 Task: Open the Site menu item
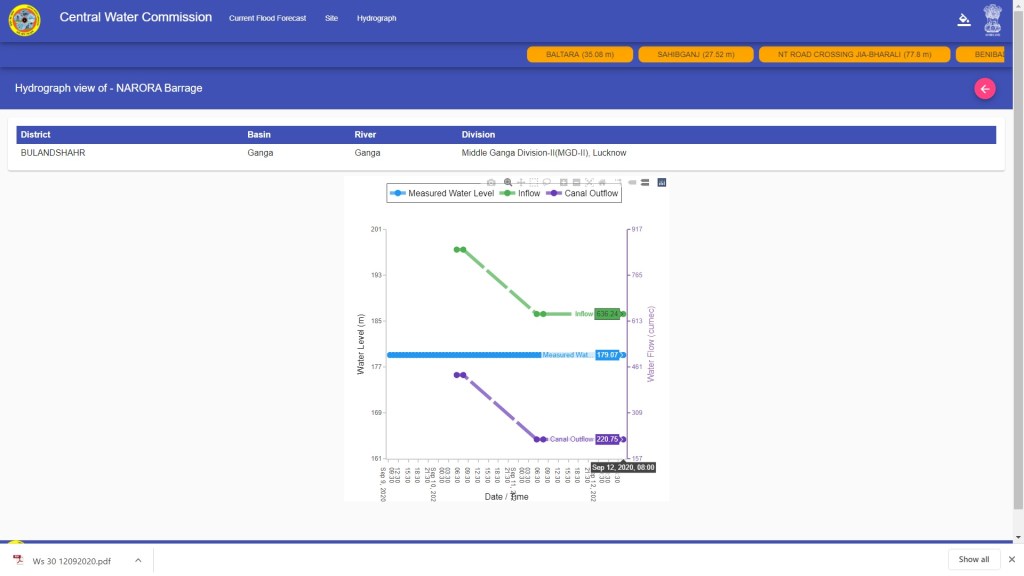(x=331, y=19)
